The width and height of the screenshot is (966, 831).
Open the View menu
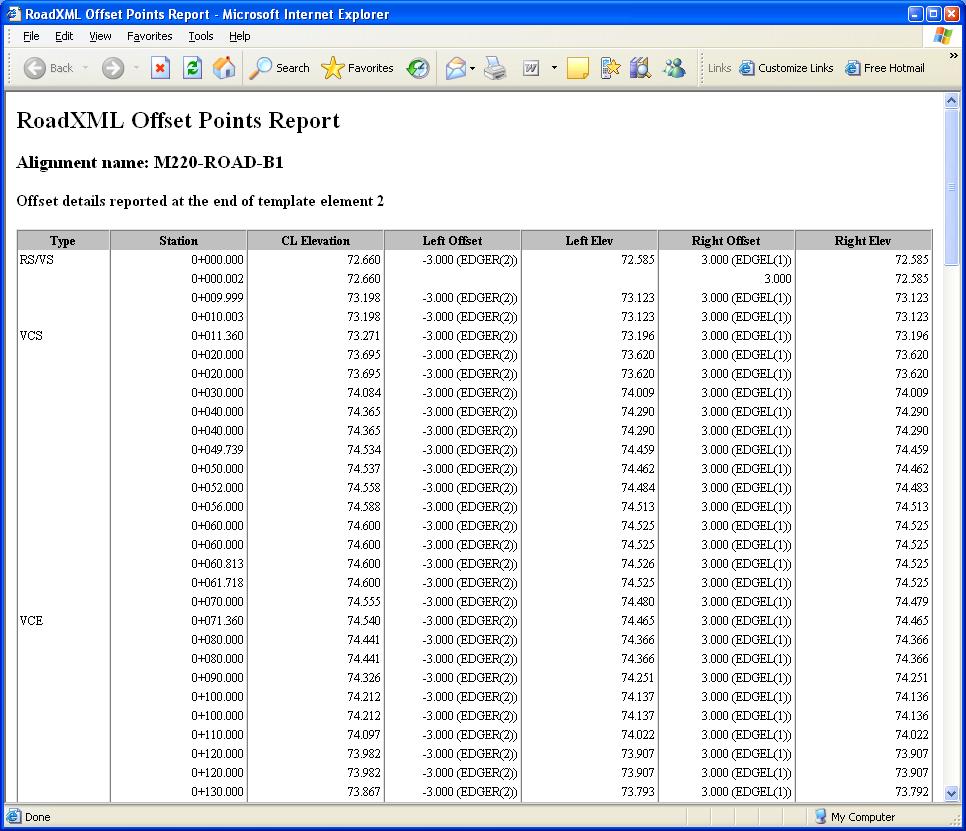[x=100, y=36]
